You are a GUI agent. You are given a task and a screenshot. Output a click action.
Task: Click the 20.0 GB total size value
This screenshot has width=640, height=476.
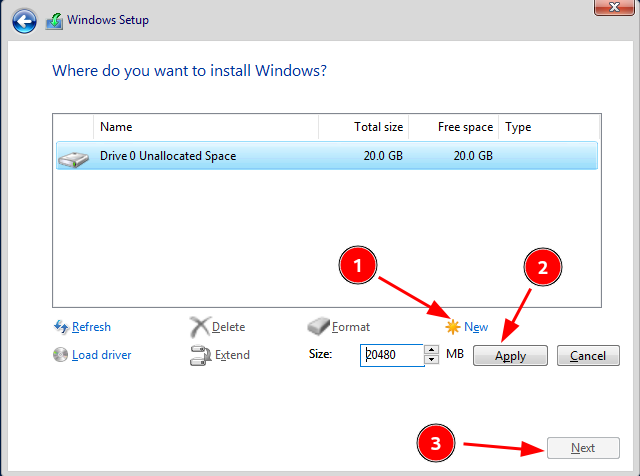click(383, 156)
